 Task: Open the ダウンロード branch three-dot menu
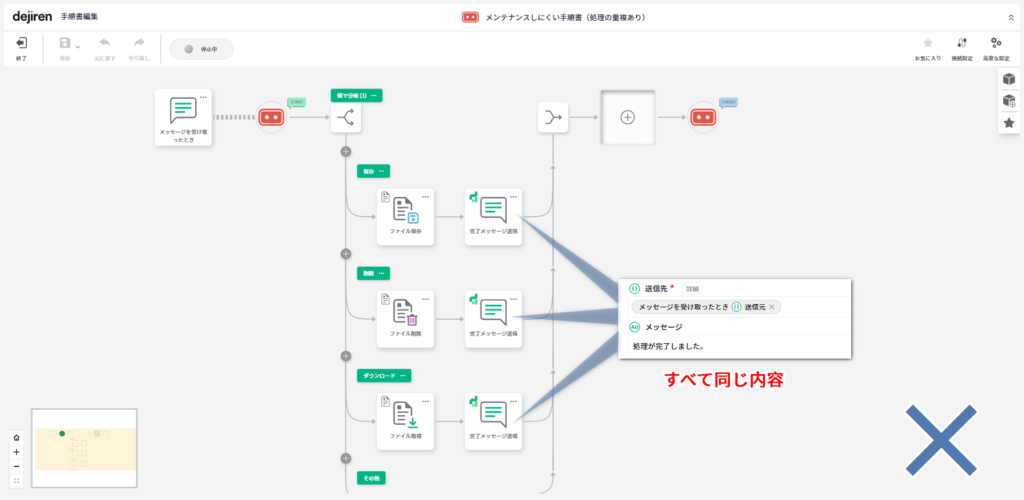(x=403, y=375)
